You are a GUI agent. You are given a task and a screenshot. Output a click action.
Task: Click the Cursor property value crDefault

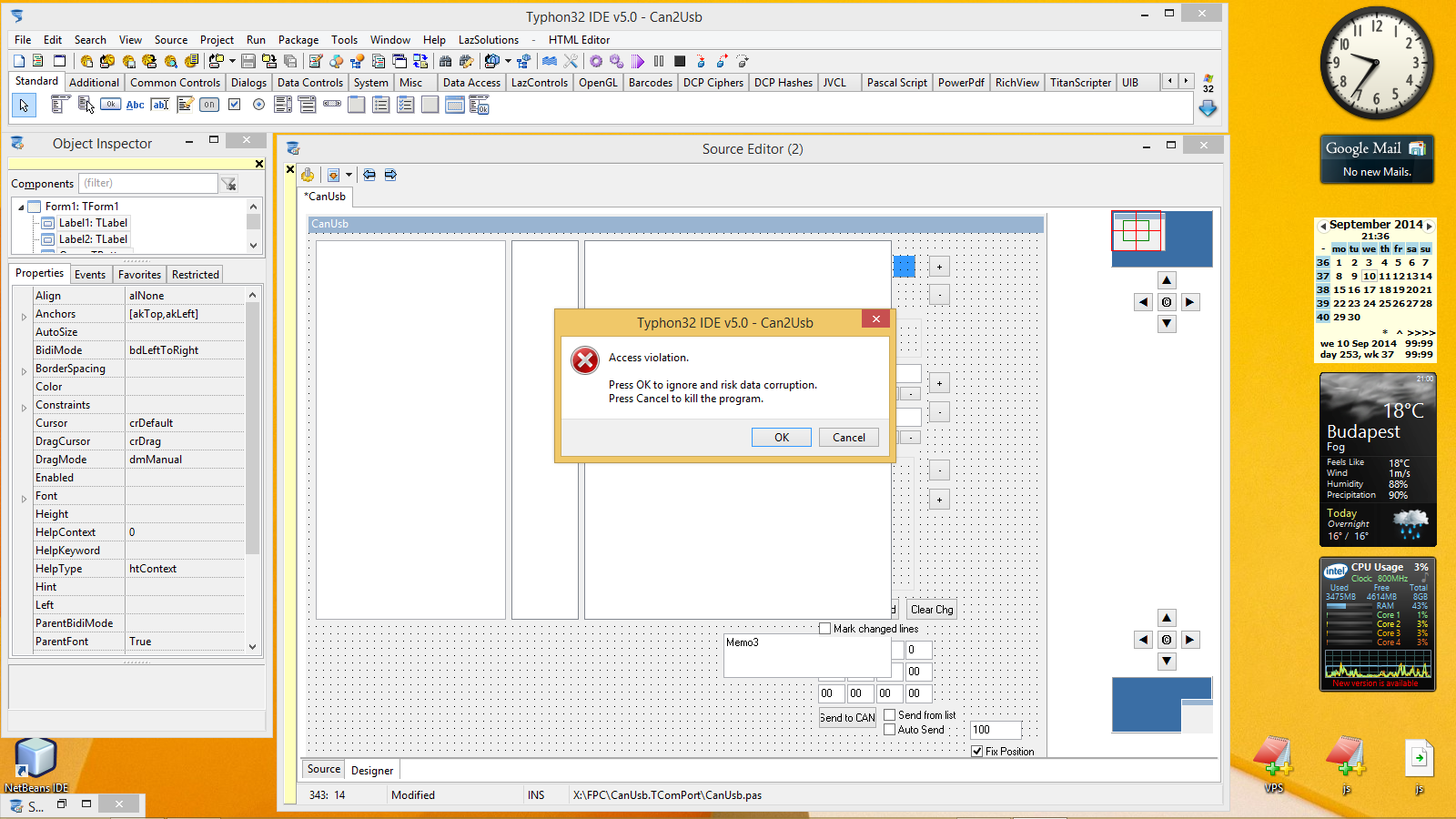[186, 423]
